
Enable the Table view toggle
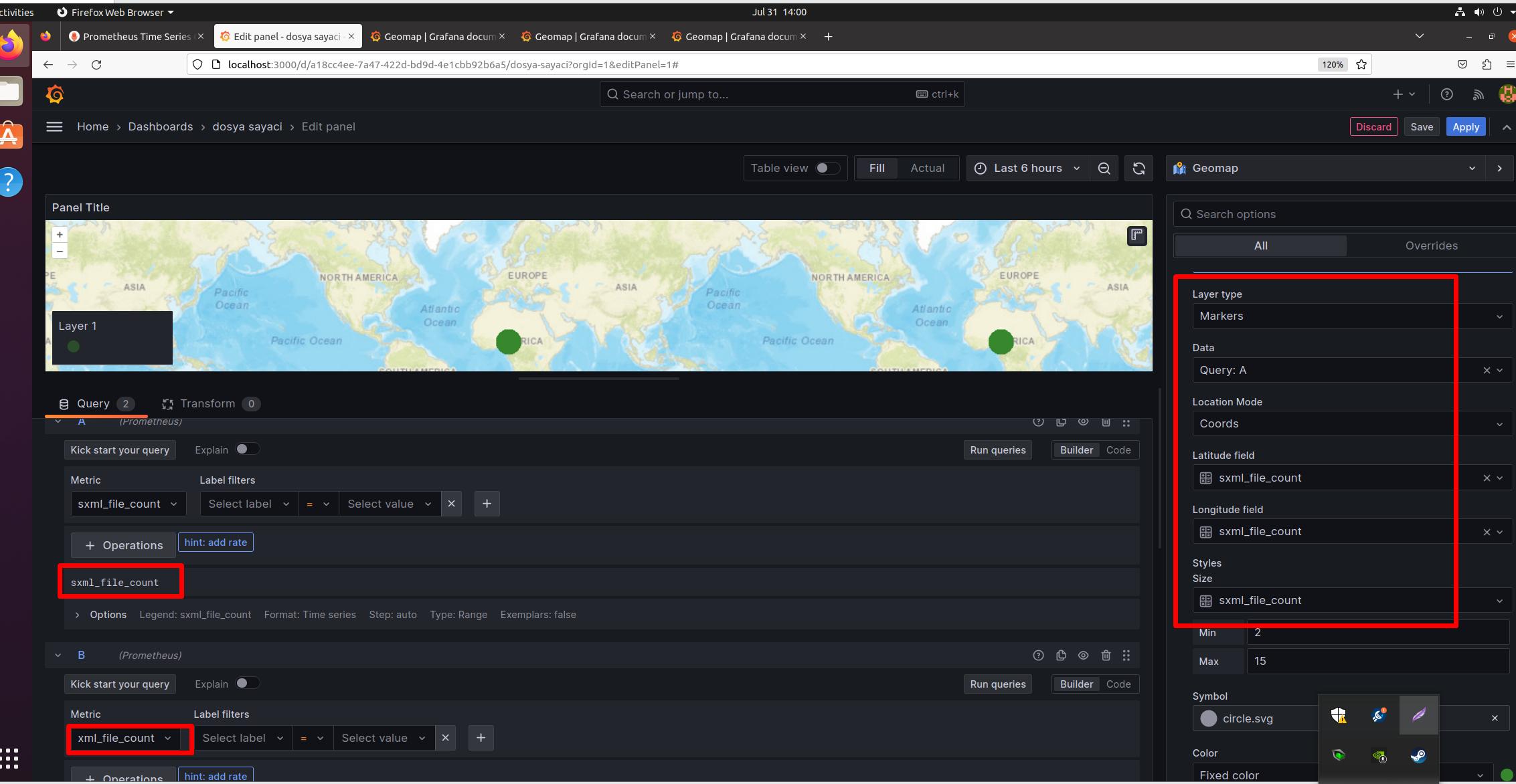827,168
